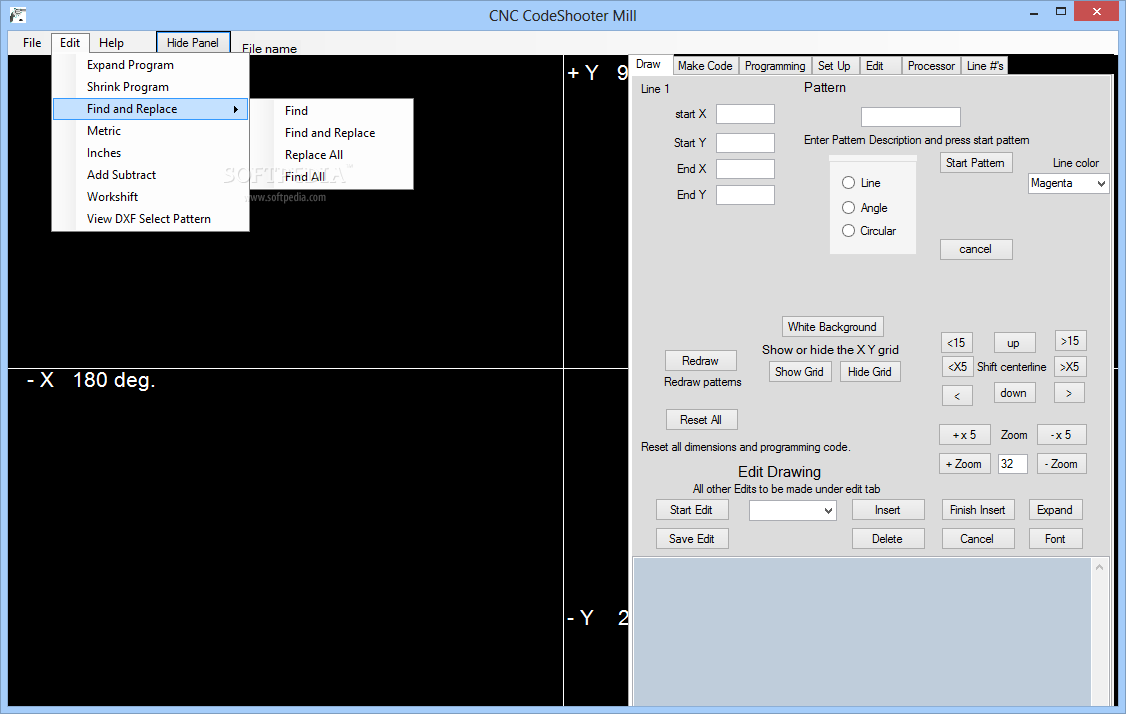The image size is (1126, 714).
Task: Click the cancel button under Start Pattern
Action: (x=976, y=249)
